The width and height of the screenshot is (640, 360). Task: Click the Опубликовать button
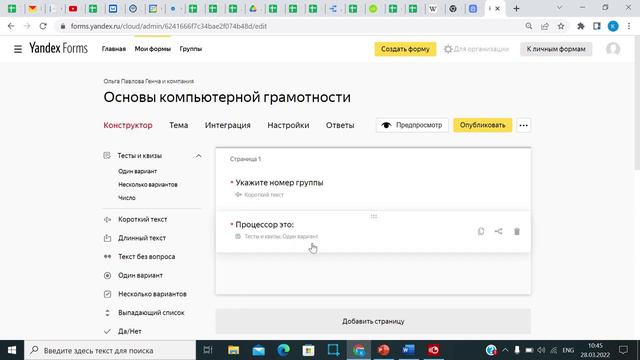pos(482,125)
